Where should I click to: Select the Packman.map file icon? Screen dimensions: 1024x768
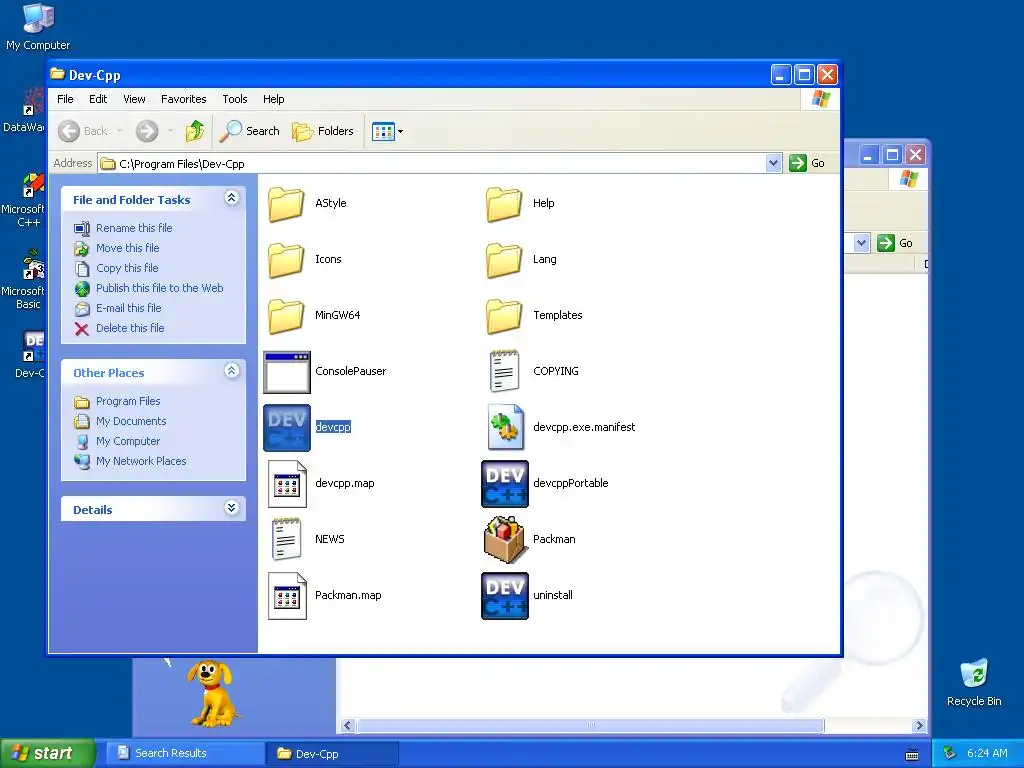click(287, 596)
